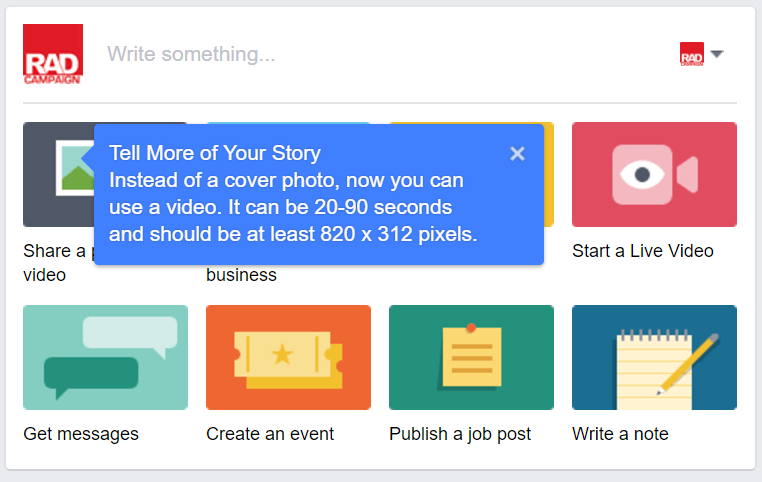Image resolution: width=762 pixels, height=482 pixels.
Task: Click the light blue tile above the tooltip
Action: (288, 123)
